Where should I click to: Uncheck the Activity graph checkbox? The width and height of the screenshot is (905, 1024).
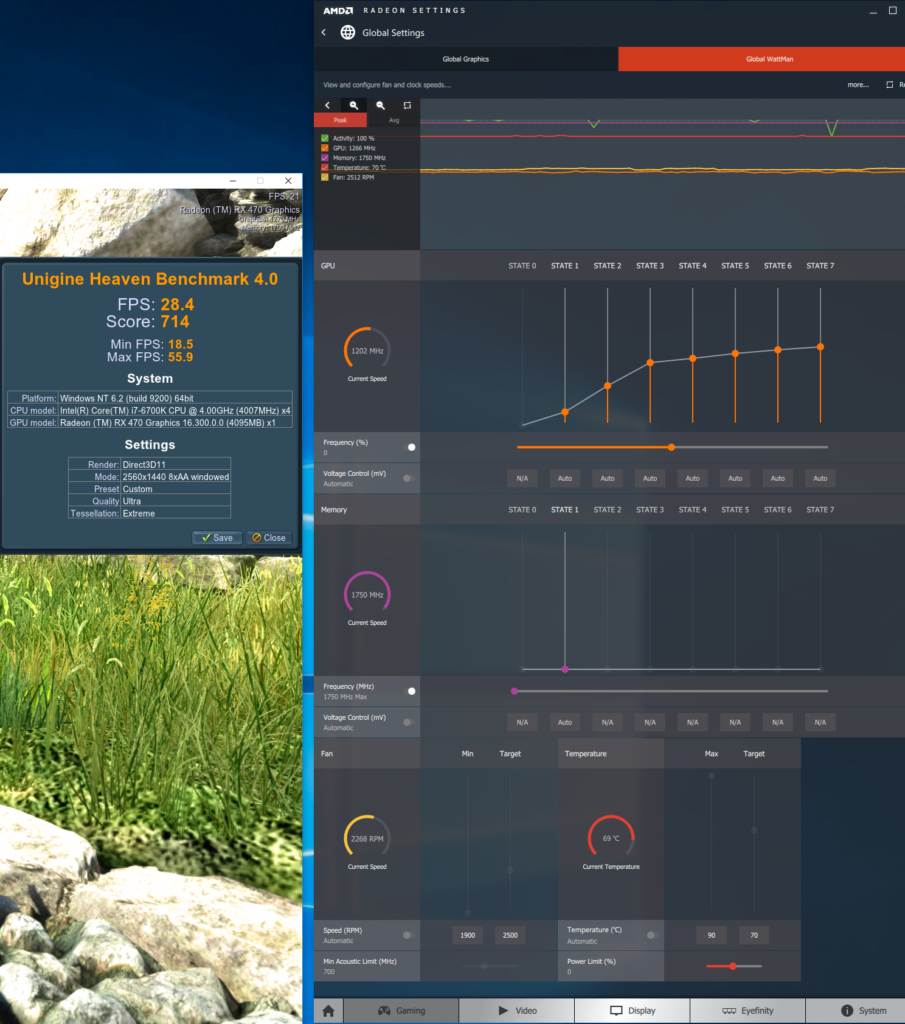325,138
